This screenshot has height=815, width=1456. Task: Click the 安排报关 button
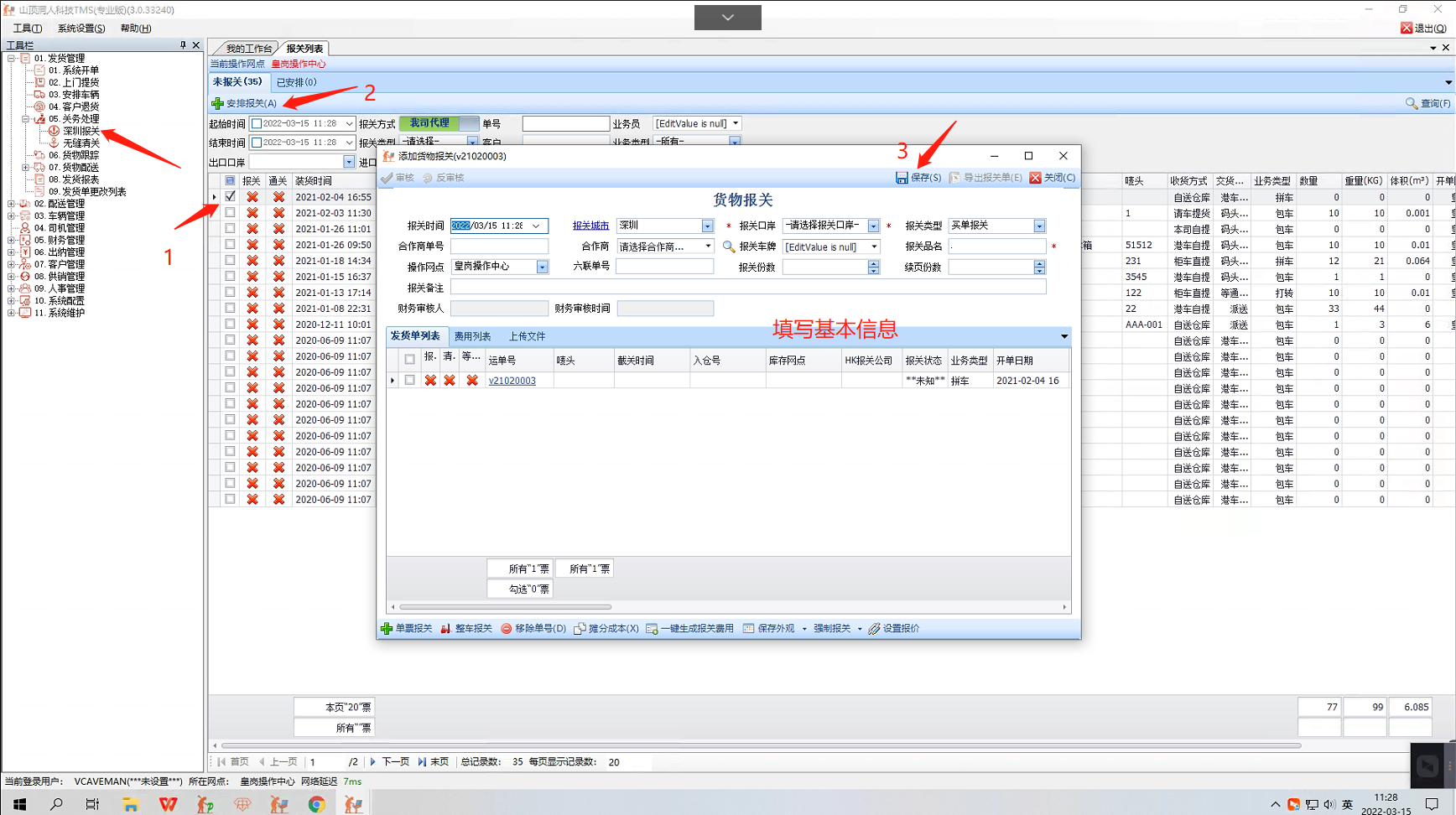pyautogui.click(x=244, y=103)
